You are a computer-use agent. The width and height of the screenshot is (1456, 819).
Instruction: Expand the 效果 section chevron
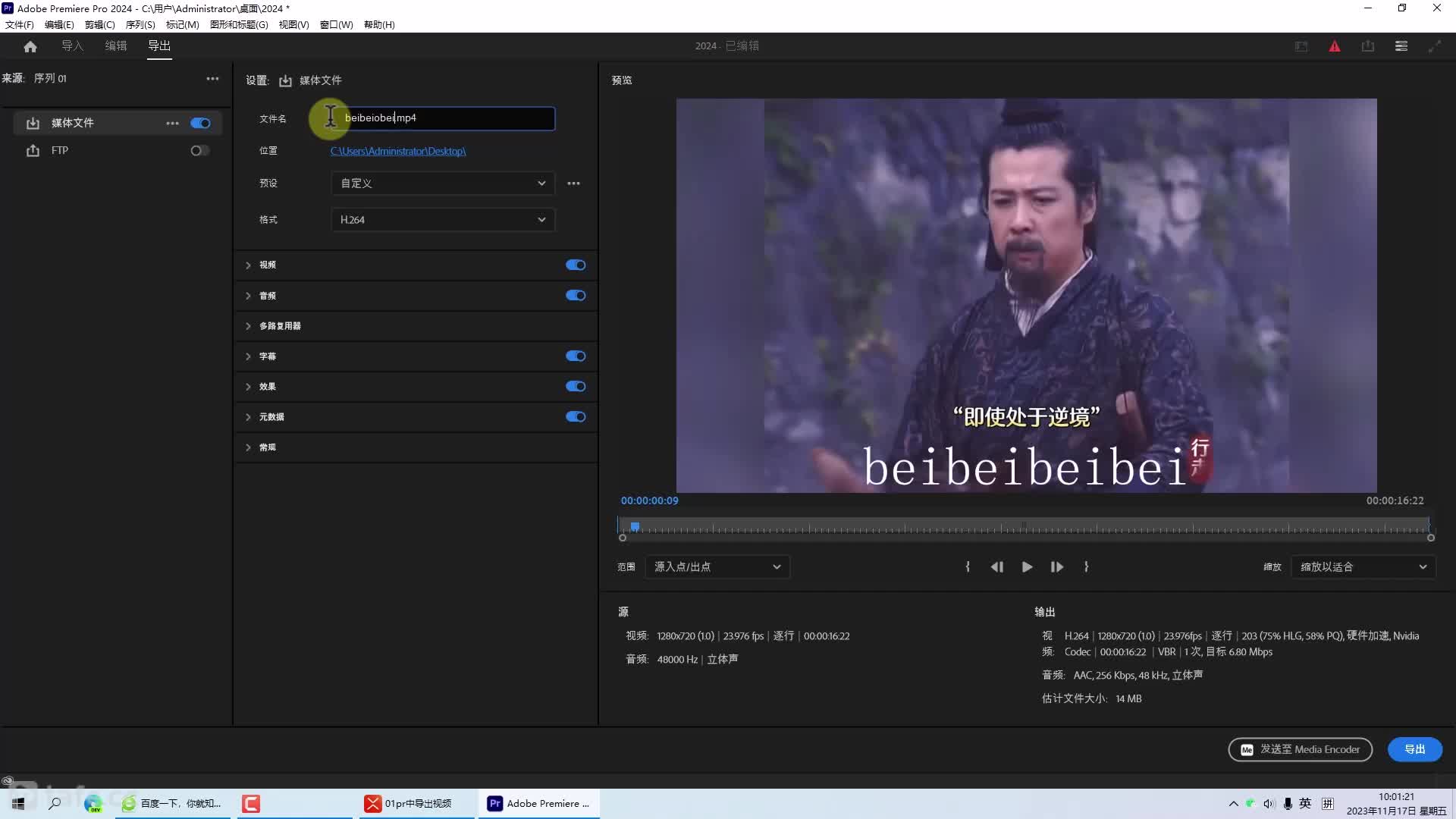[x=248, y=387]
